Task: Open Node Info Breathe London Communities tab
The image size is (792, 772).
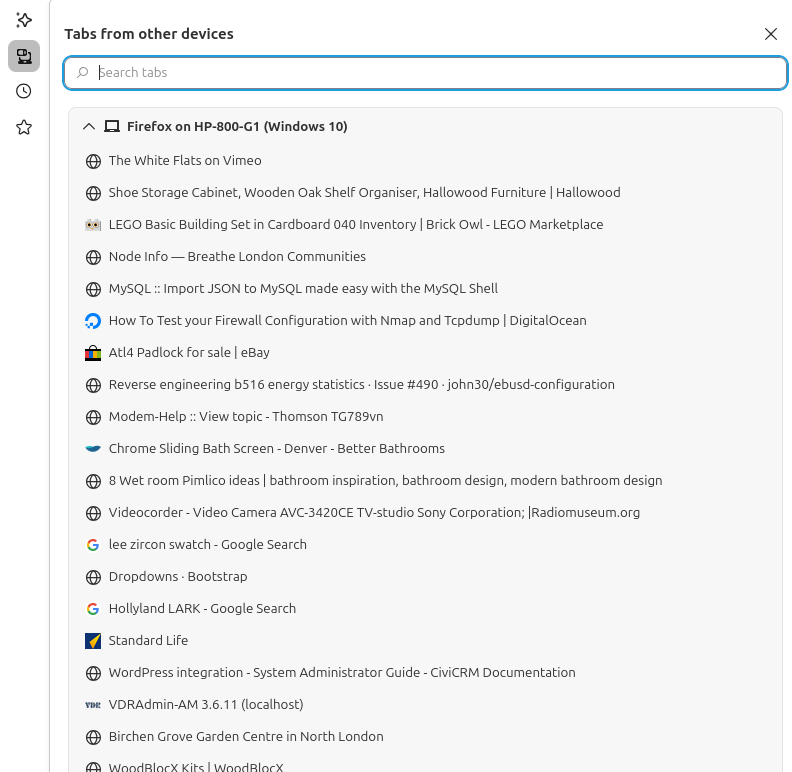Action: tap(237, 257)
